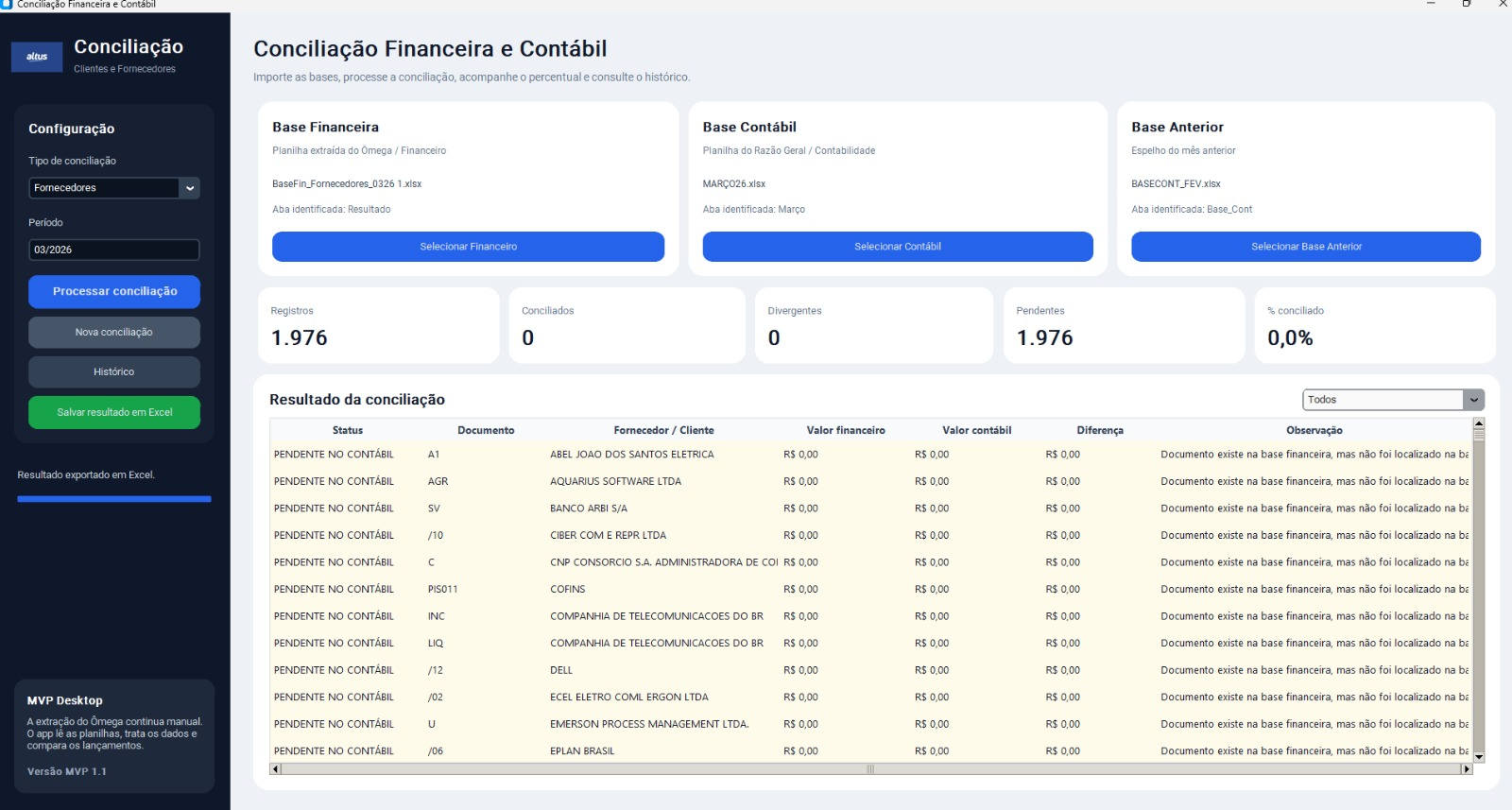This screenshot has width=1512, height=810.
Task: Minimize the application window
Action: coord(1431,4)
